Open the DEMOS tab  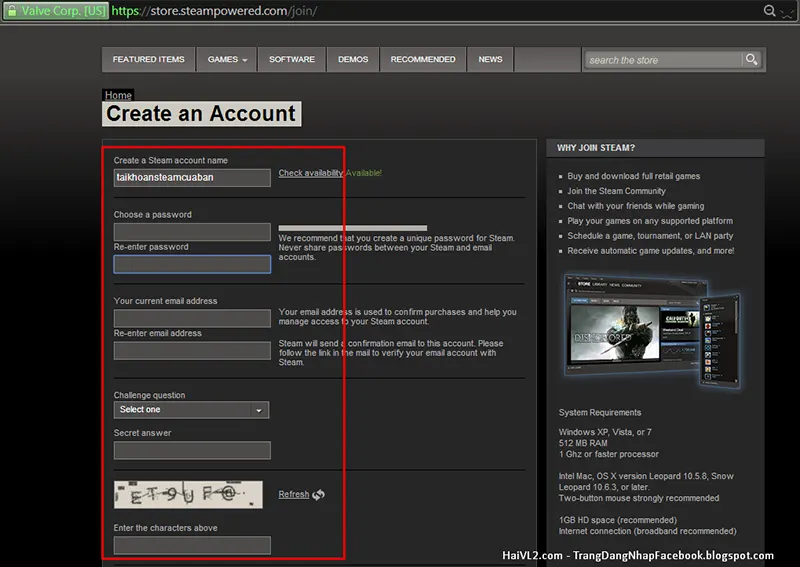(x=353, y=60)
